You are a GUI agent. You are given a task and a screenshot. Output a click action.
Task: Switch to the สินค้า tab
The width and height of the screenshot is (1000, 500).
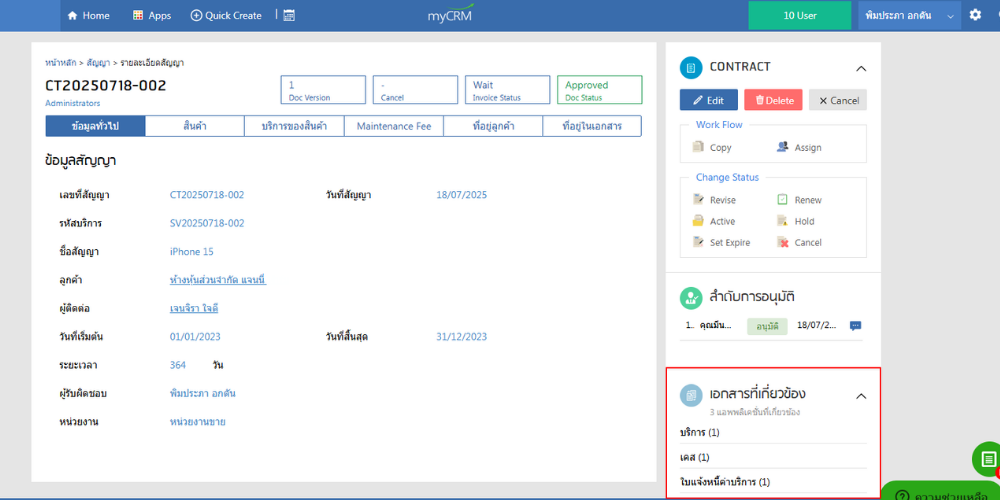(x=194, y=126)
